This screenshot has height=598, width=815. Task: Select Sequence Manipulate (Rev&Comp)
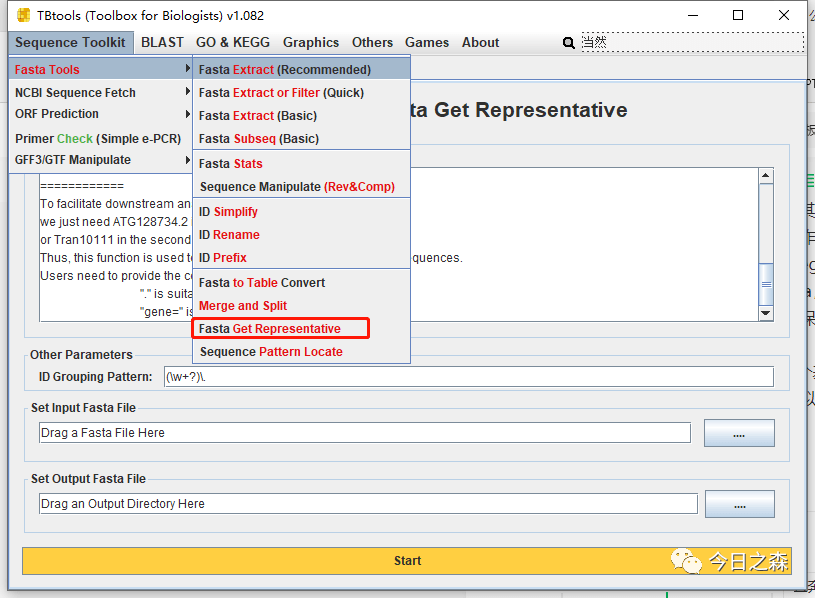tap(301, 187)
